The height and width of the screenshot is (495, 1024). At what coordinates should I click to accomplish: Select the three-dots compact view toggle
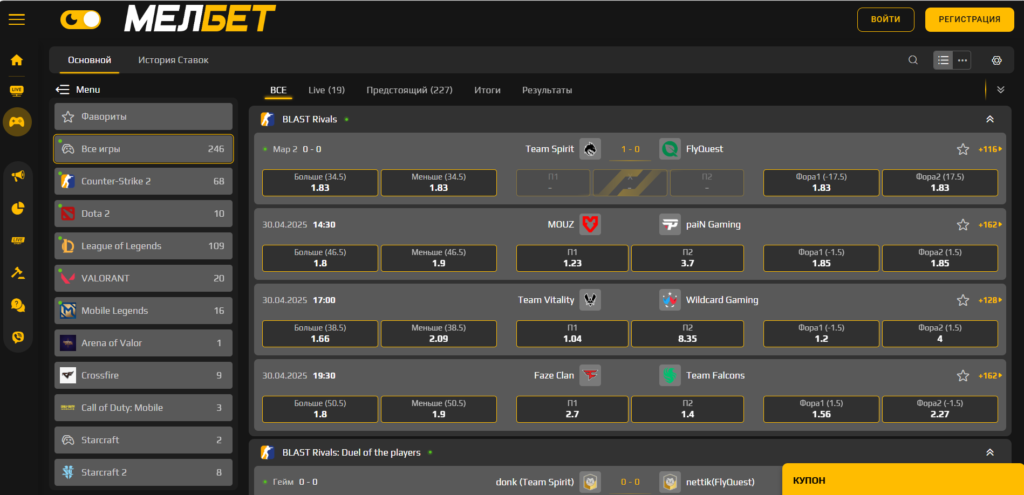tap(962, 60)
